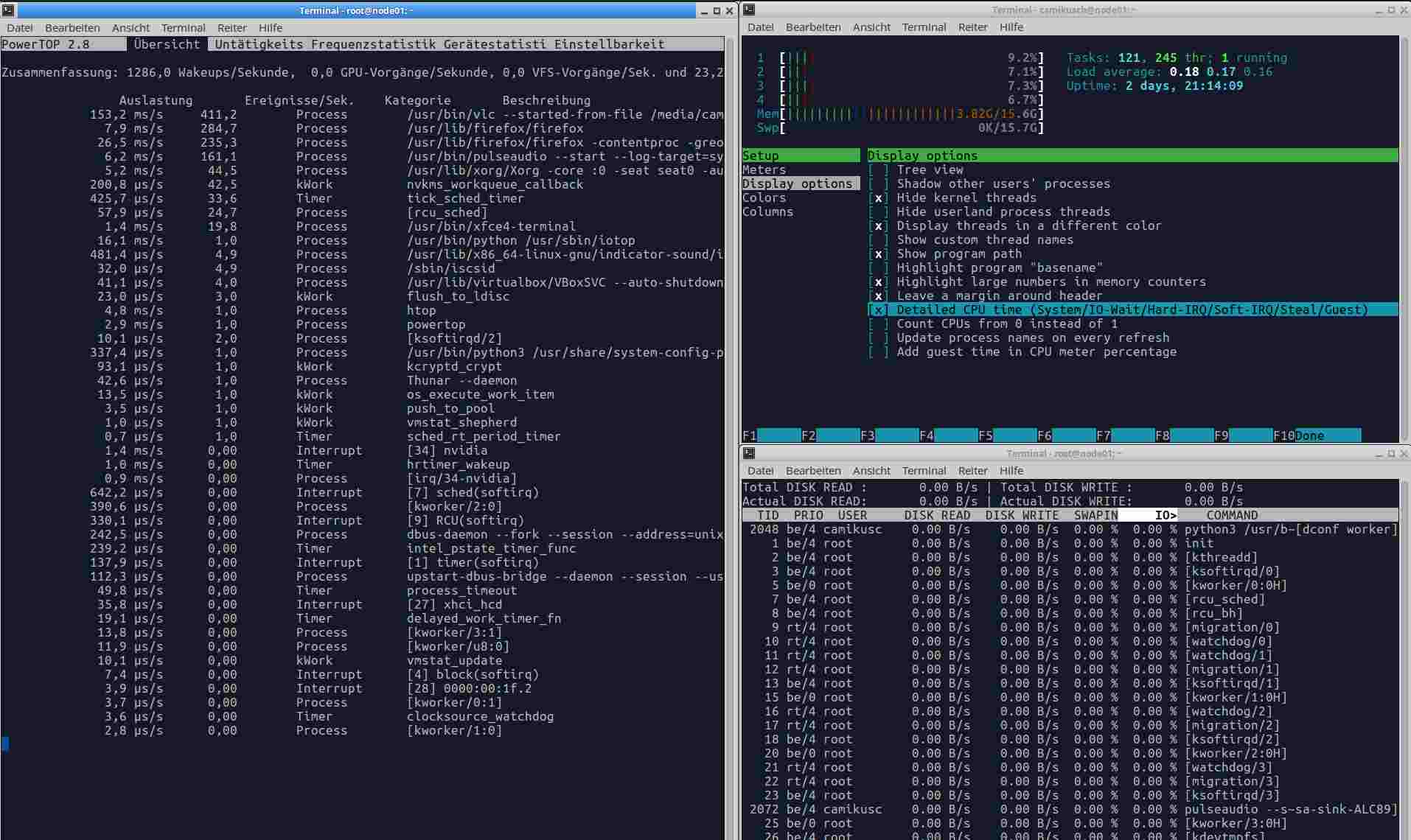Click the [kthreadd] row in iotop
Image resolution: width=1411 pixels, height=840 pixels.
pyautogui.click(x=1070, y=557)
